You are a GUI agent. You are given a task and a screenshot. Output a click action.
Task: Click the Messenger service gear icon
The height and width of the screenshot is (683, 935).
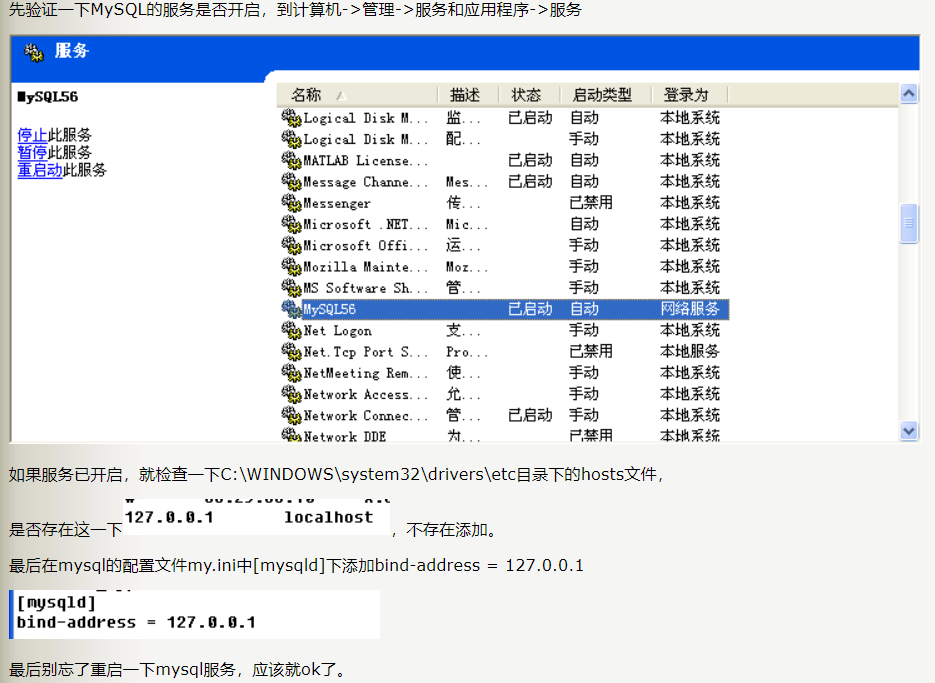pos(291,203)
